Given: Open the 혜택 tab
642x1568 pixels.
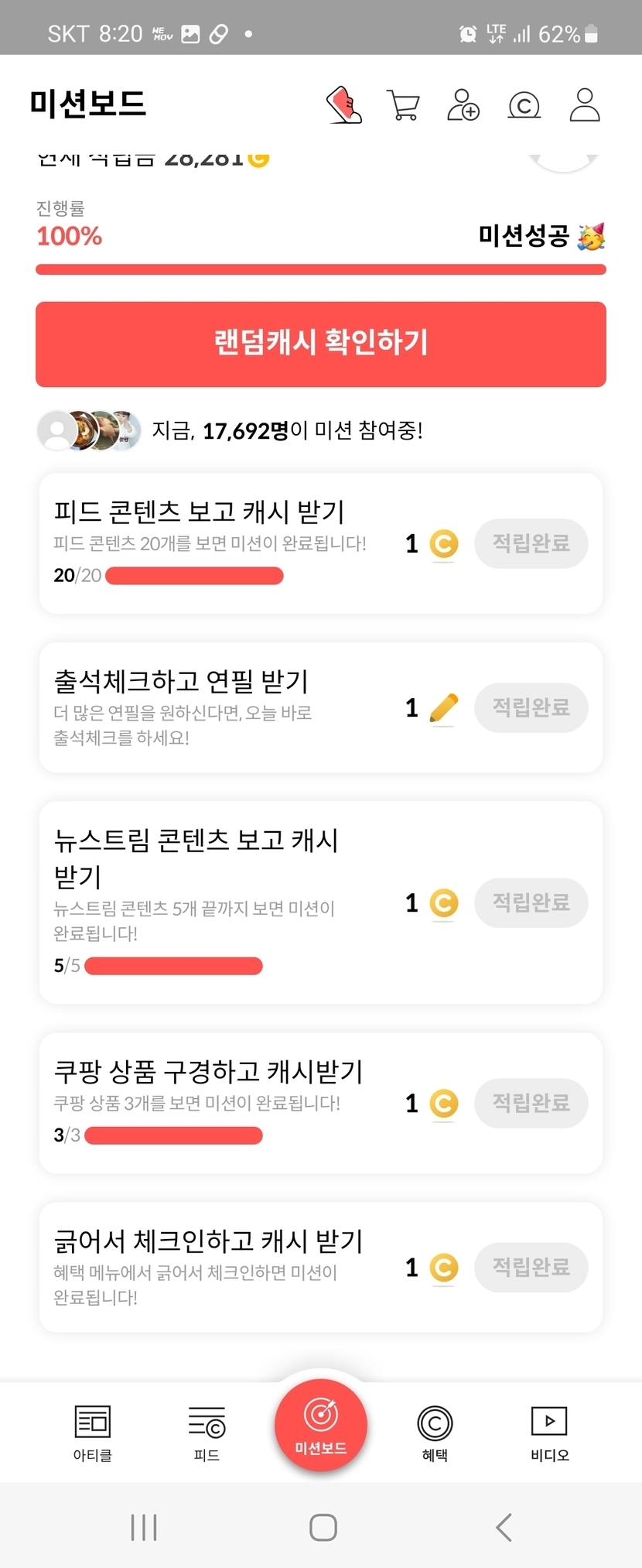Looking at the screenshot, I should pos(435,1432).
